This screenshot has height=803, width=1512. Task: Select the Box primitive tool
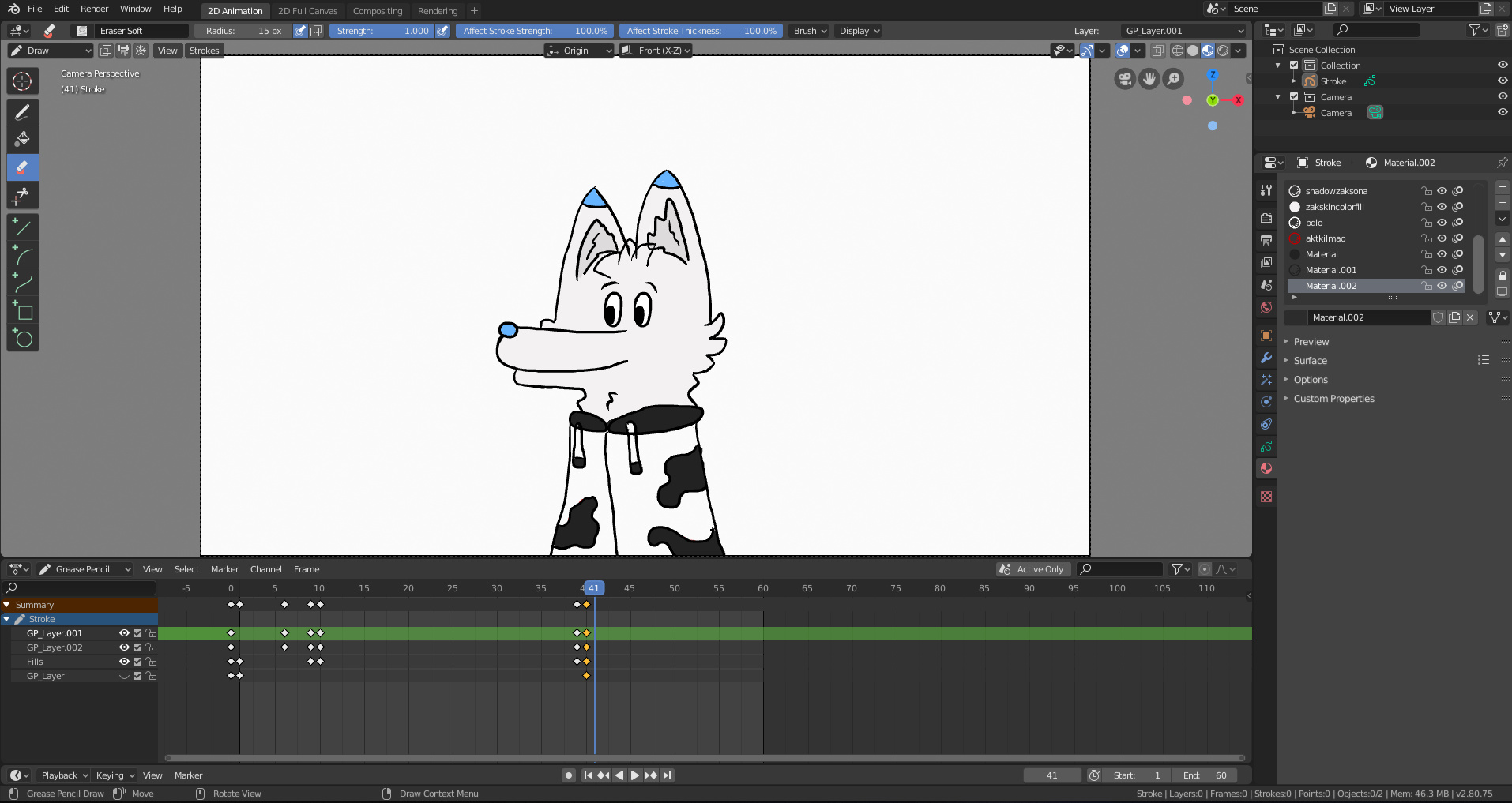(22, 312)
